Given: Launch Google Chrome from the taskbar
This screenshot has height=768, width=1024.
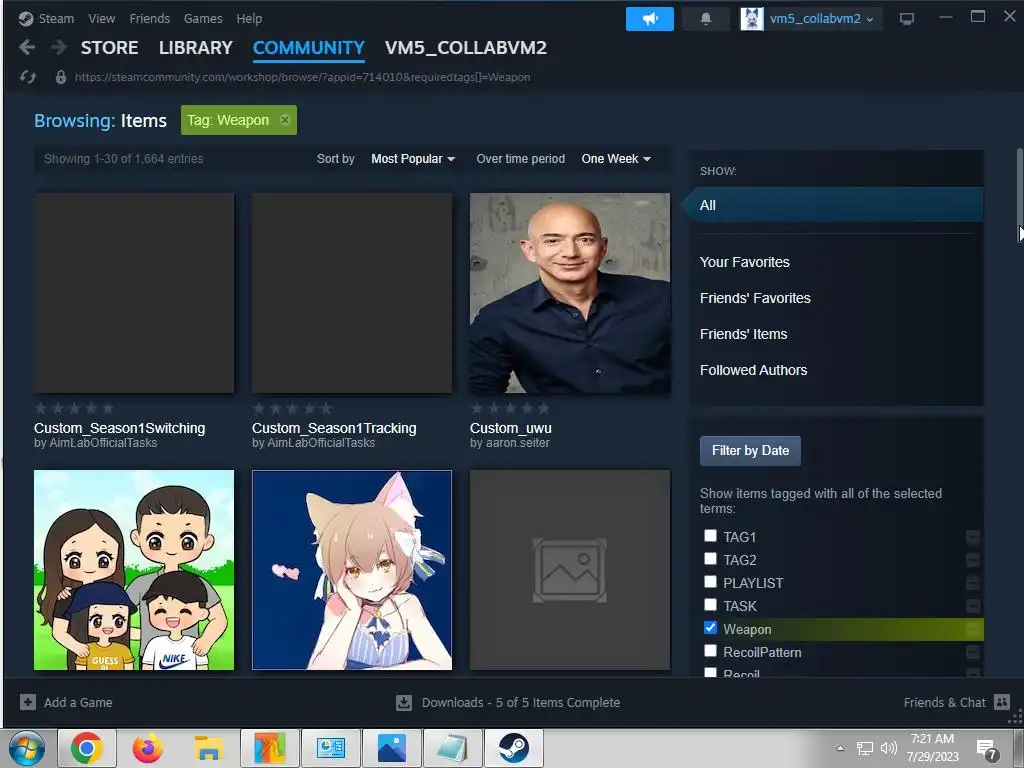Looking at the screenshot, I should 87,748.
